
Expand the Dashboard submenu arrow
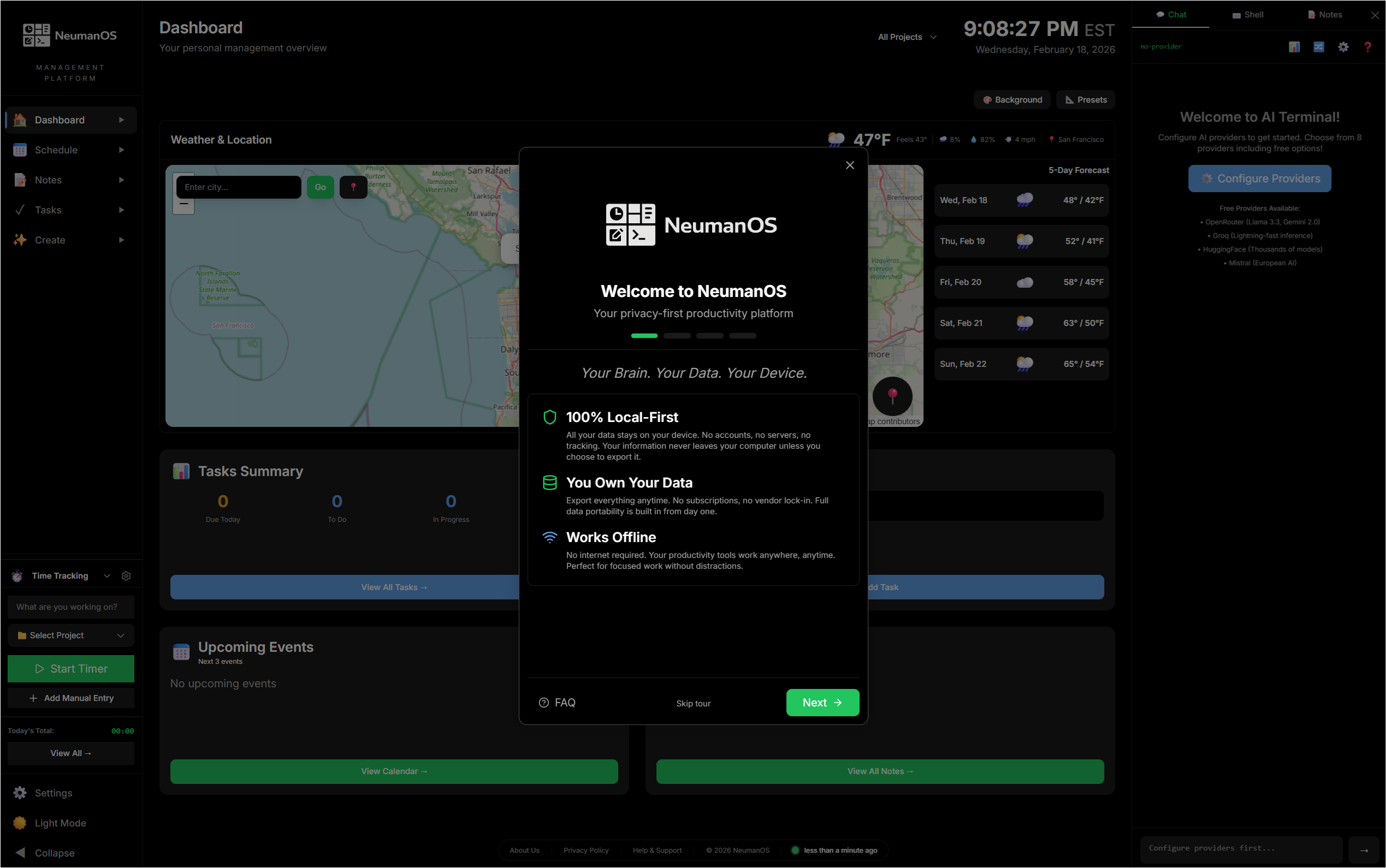pos(121,120)
